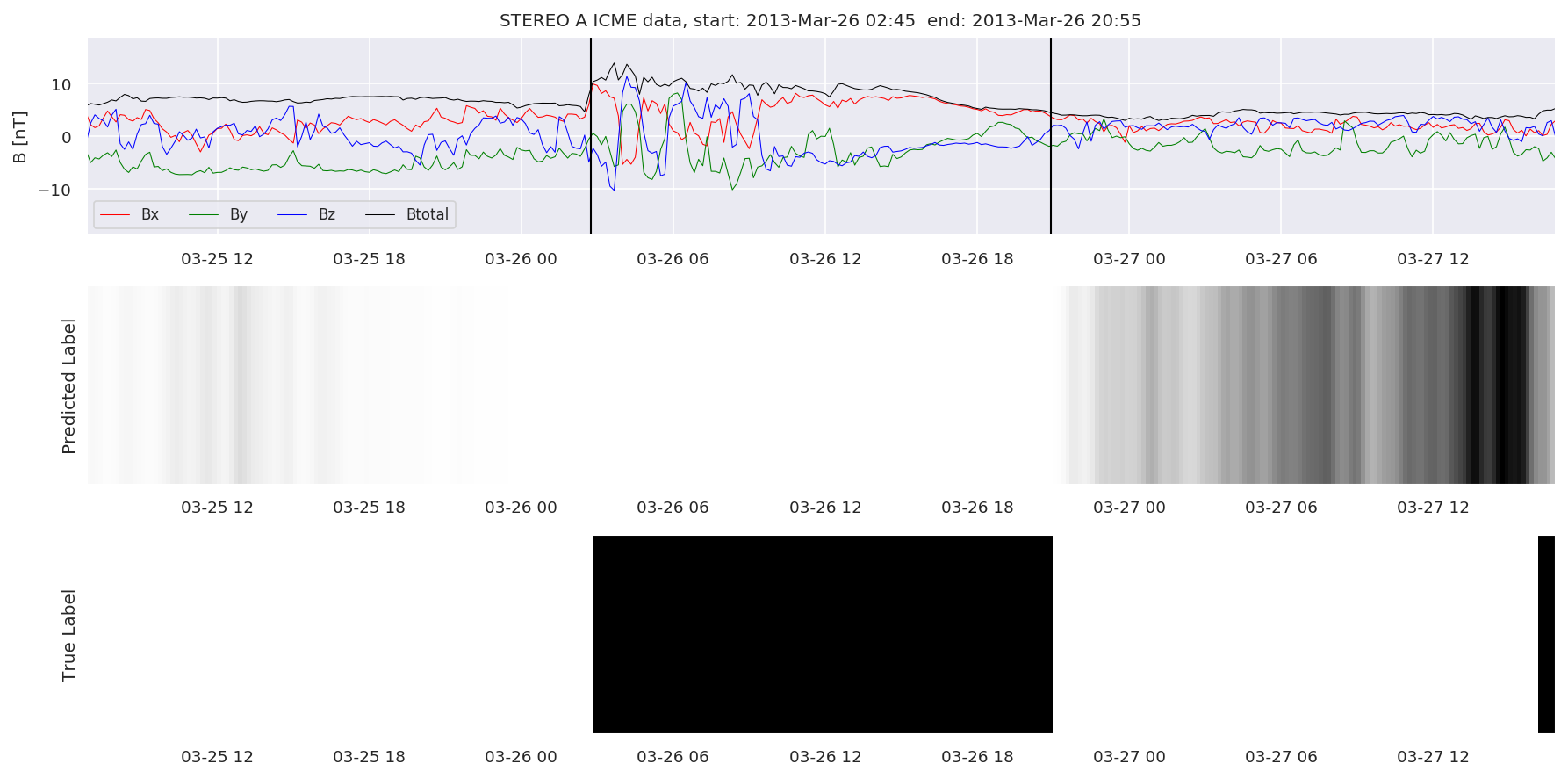1568x778 pixels.
Task: Click the True Label axis title
Action: click(x=69, y=635)
